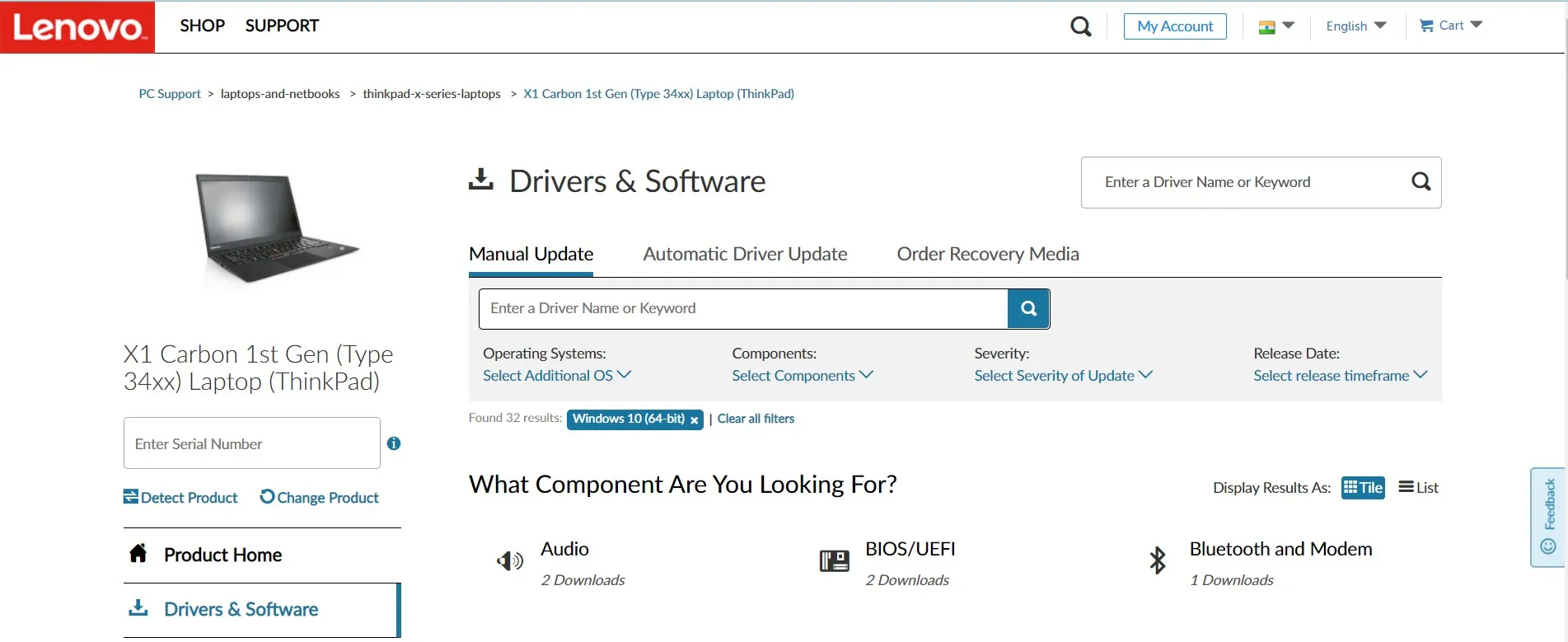This screenshot has height=642, width=1568.
Task: Click '1 Downloads' under Bluetooth and Modem
Action: click(x=1231, y=580)
